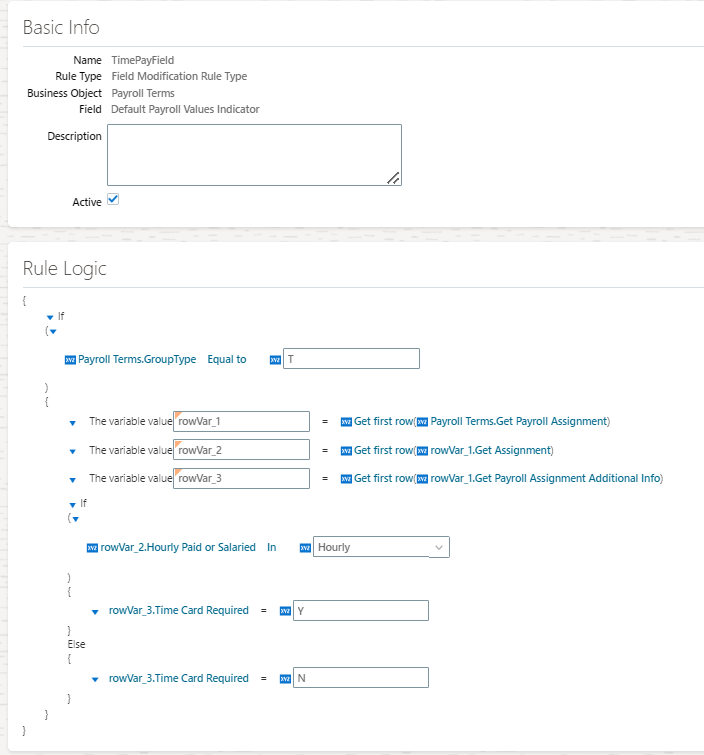This screenshot has height=755, width=704.
Task: Click rowVar_1.Get Assignment link
Action: coord(491,450)
